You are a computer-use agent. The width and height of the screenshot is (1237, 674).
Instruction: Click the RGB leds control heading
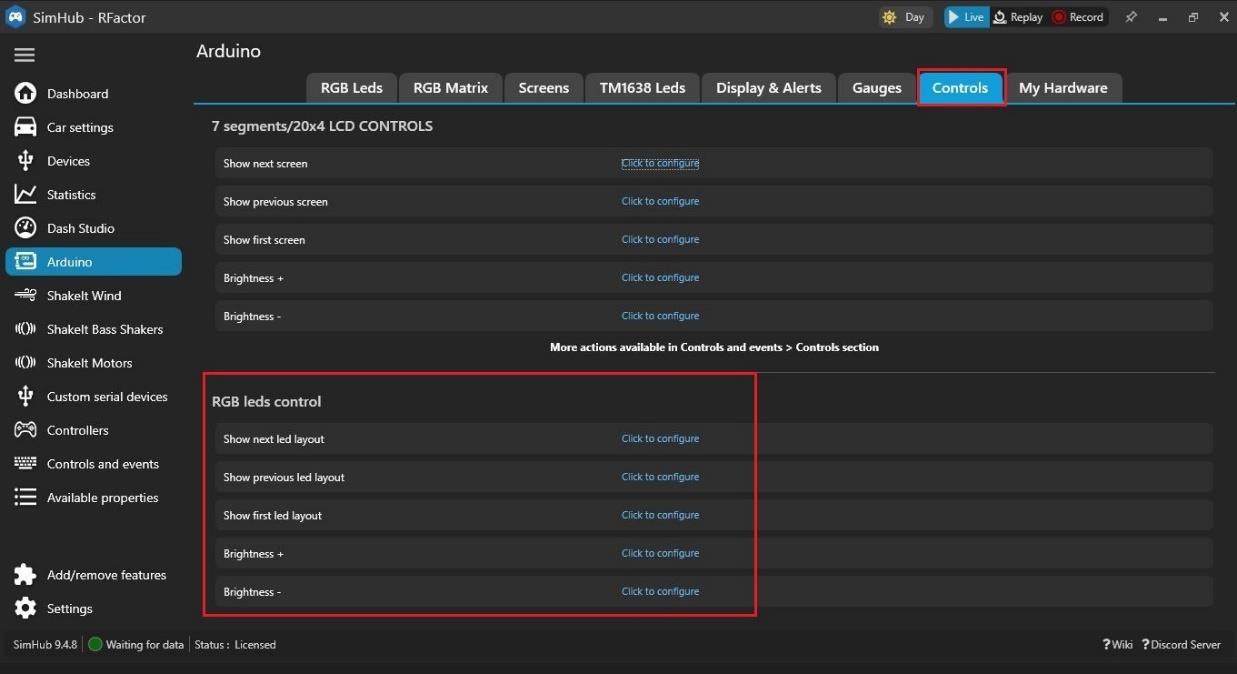(266, 401)
